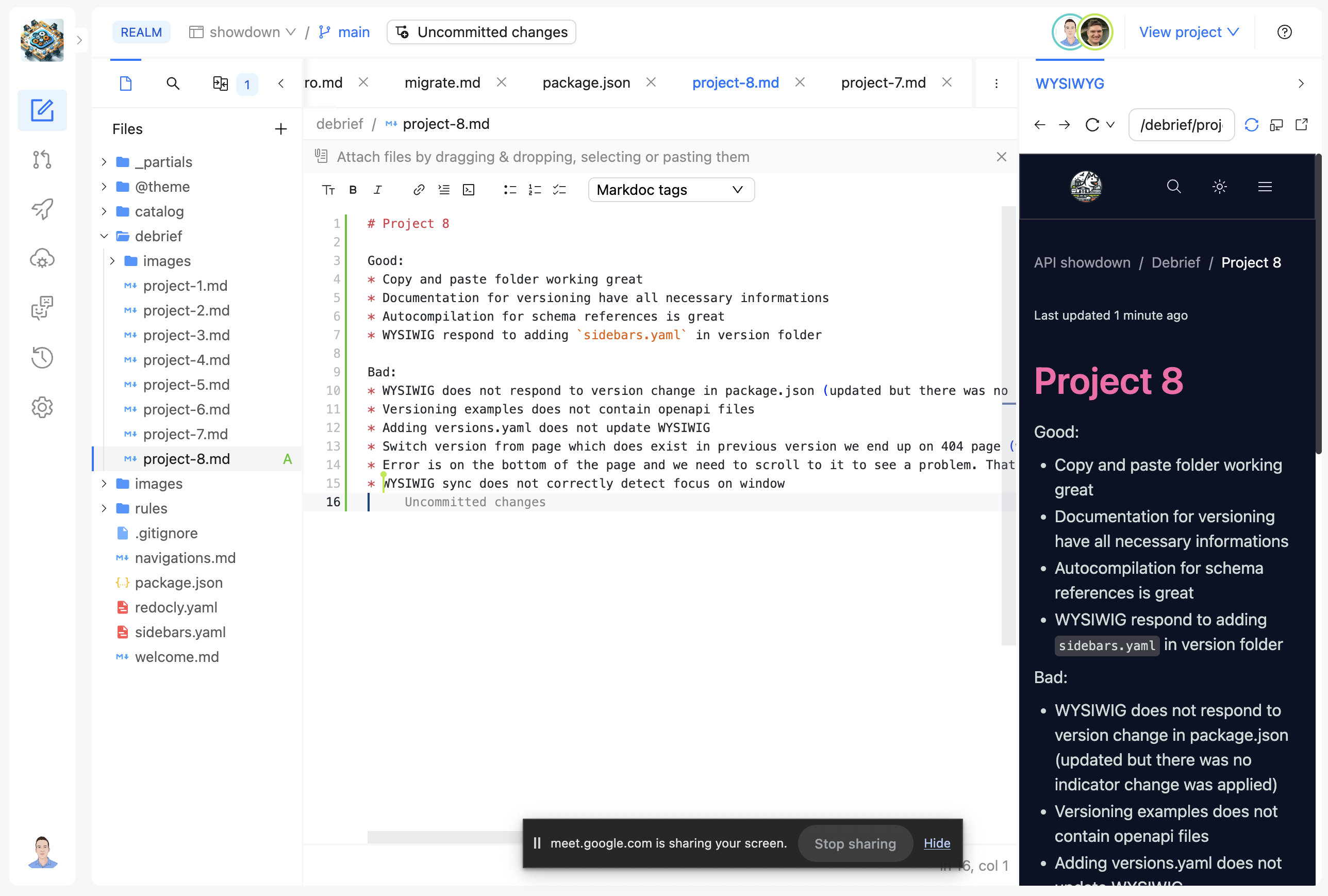
Task: Select the WYSIWYG panel tab
Action: click(1070, 84)
